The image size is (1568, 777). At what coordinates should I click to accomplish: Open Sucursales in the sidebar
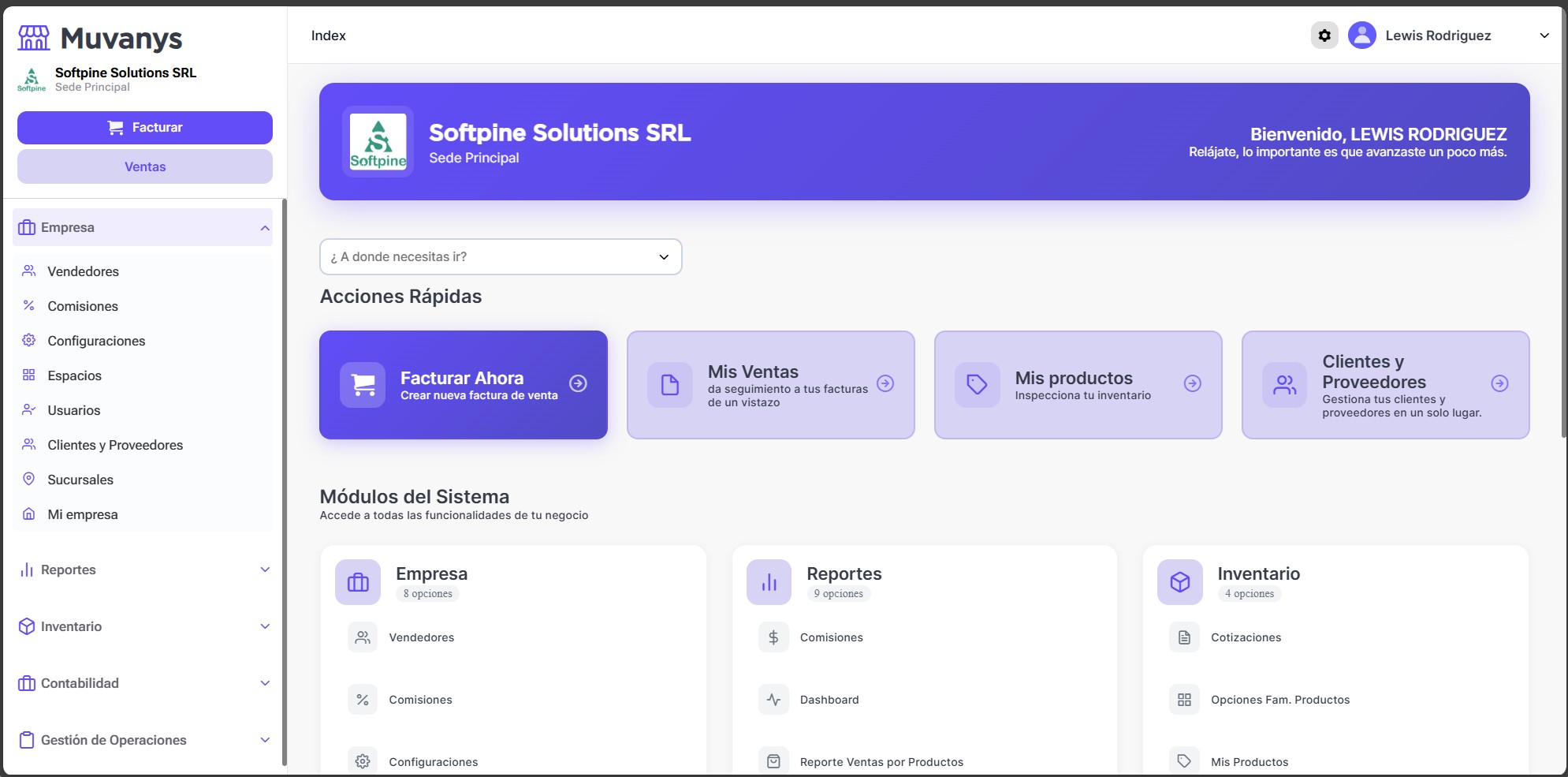point(80,480)
